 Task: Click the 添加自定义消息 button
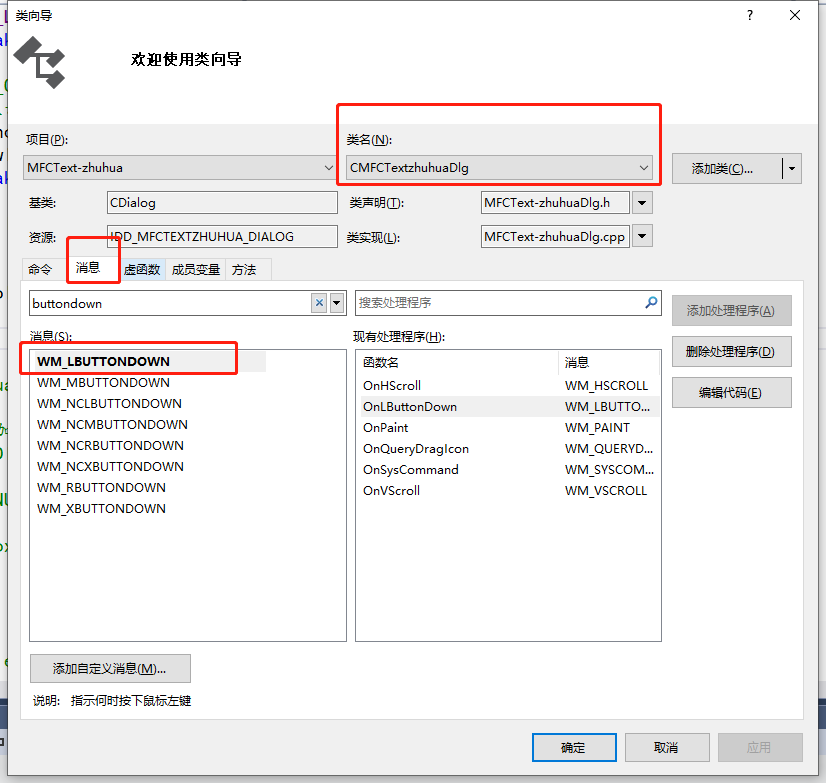click(x=110, y=668)
